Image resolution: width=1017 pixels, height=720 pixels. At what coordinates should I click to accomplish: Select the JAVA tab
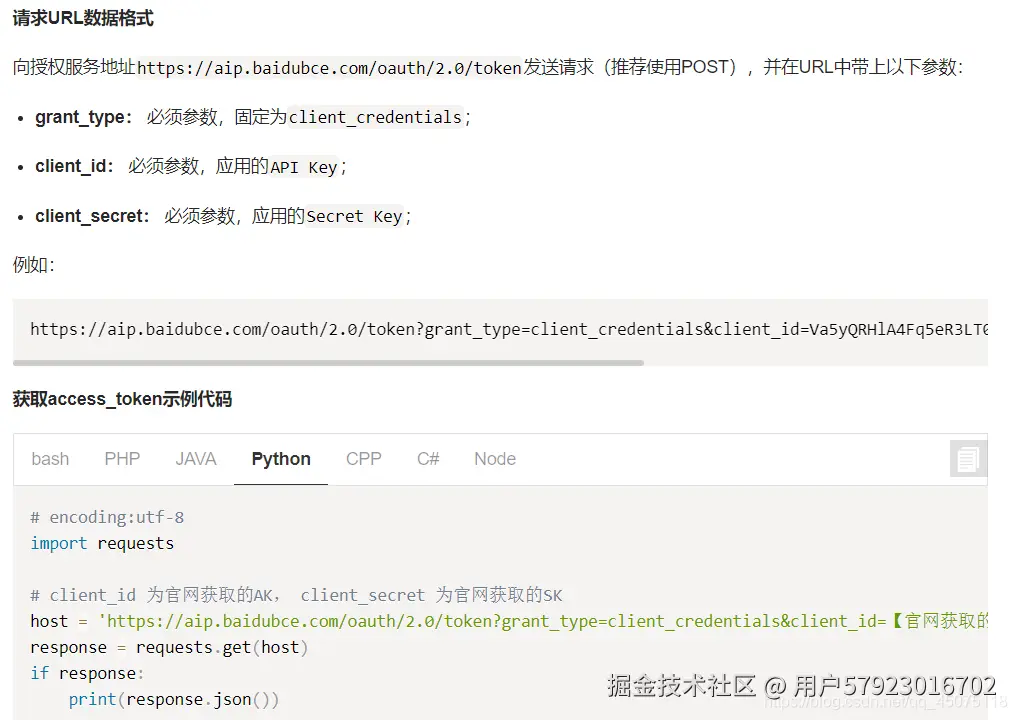(x=196, y=459)
